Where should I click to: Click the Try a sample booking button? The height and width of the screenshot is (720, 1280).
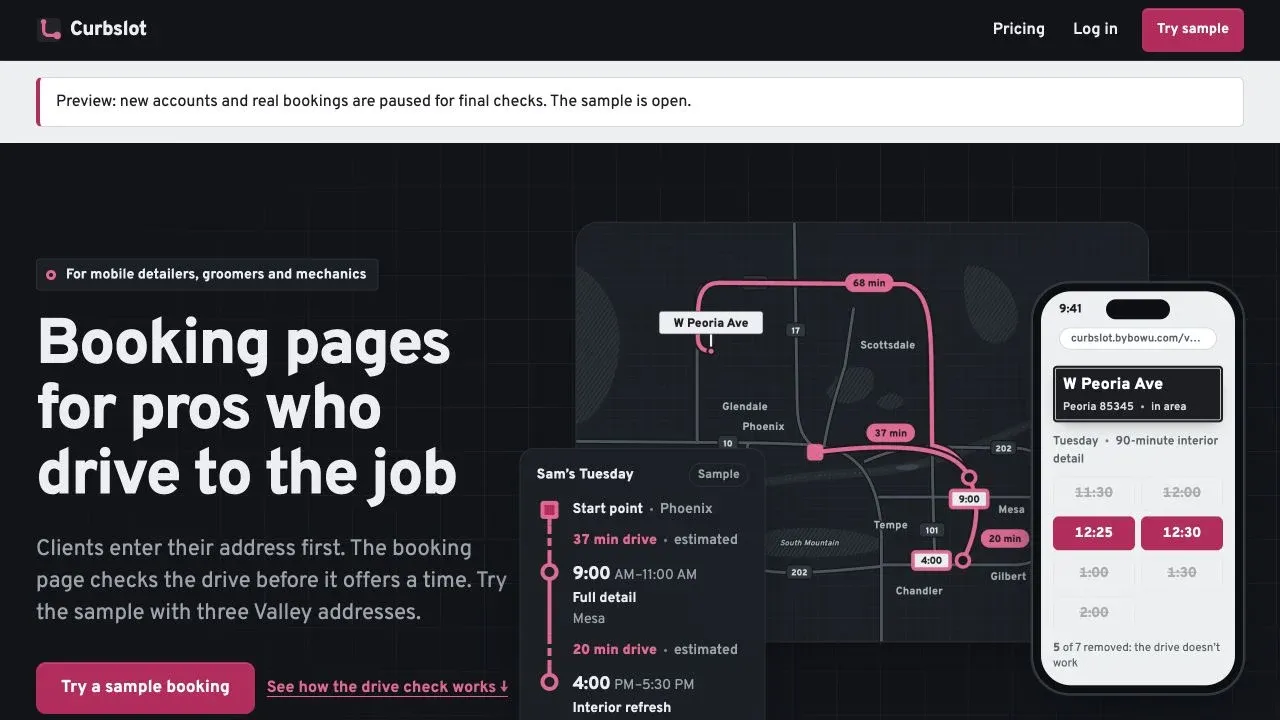(x=145, y=687)
